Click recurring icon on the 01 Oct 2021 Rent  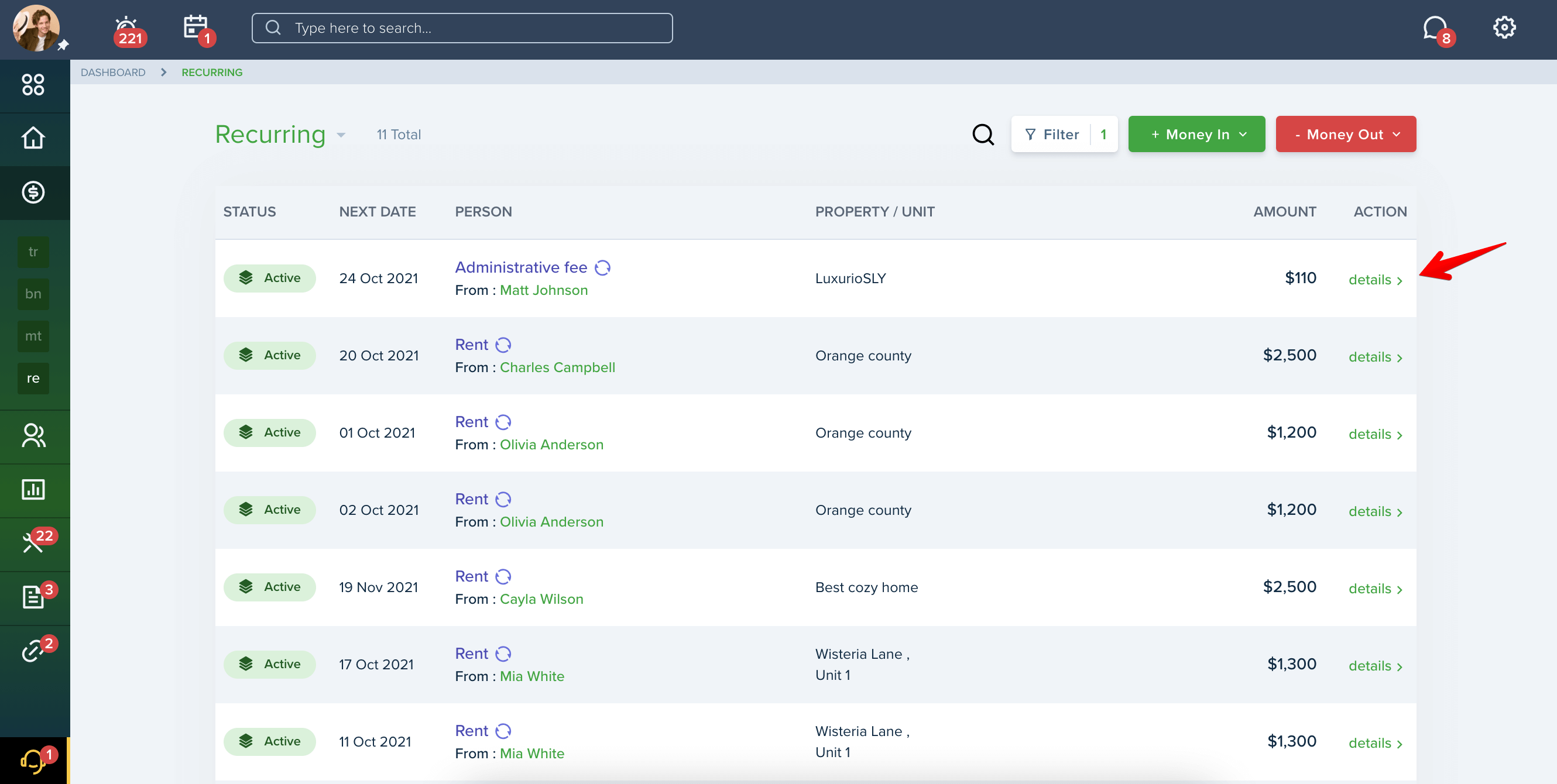(503, 422)
